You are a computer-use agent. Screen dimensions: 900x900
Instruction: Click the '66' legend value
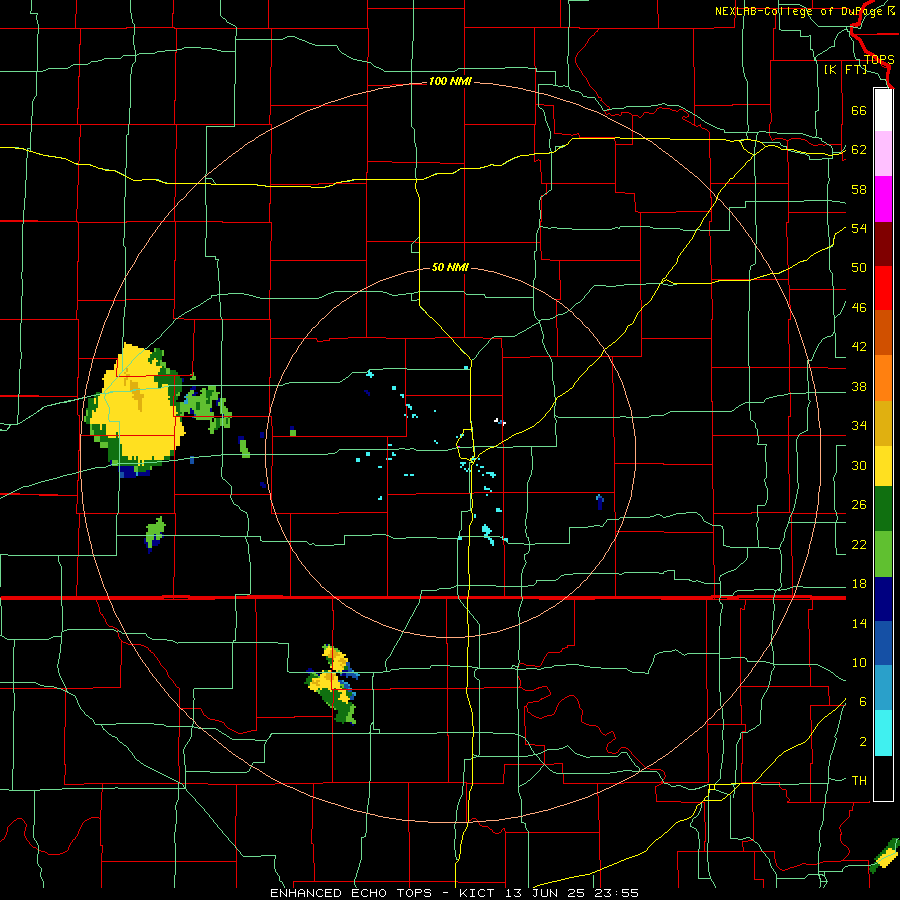[x=859, y=111]
